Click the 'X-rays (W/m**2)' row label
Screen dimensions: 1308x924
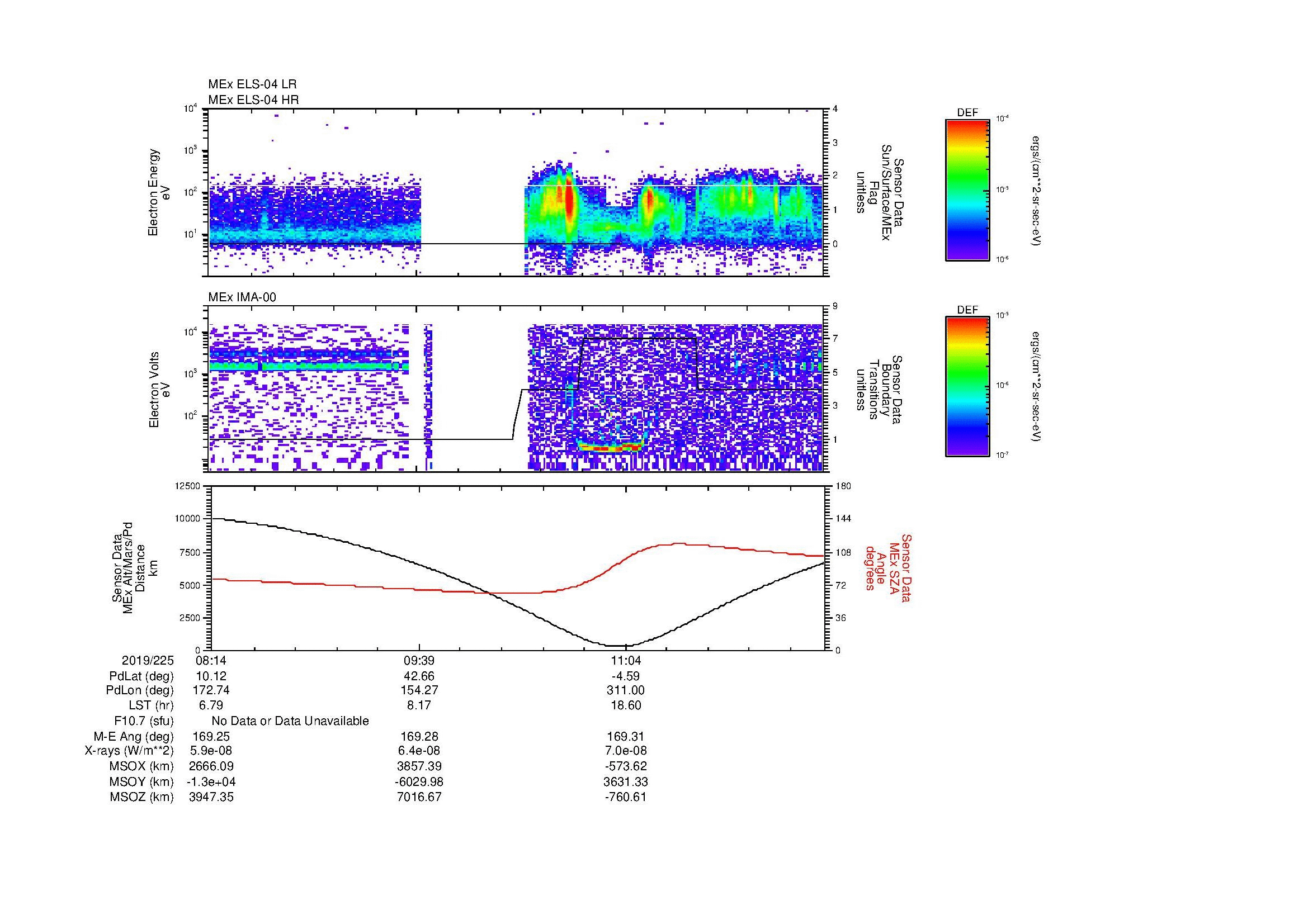tap(129, 751)
